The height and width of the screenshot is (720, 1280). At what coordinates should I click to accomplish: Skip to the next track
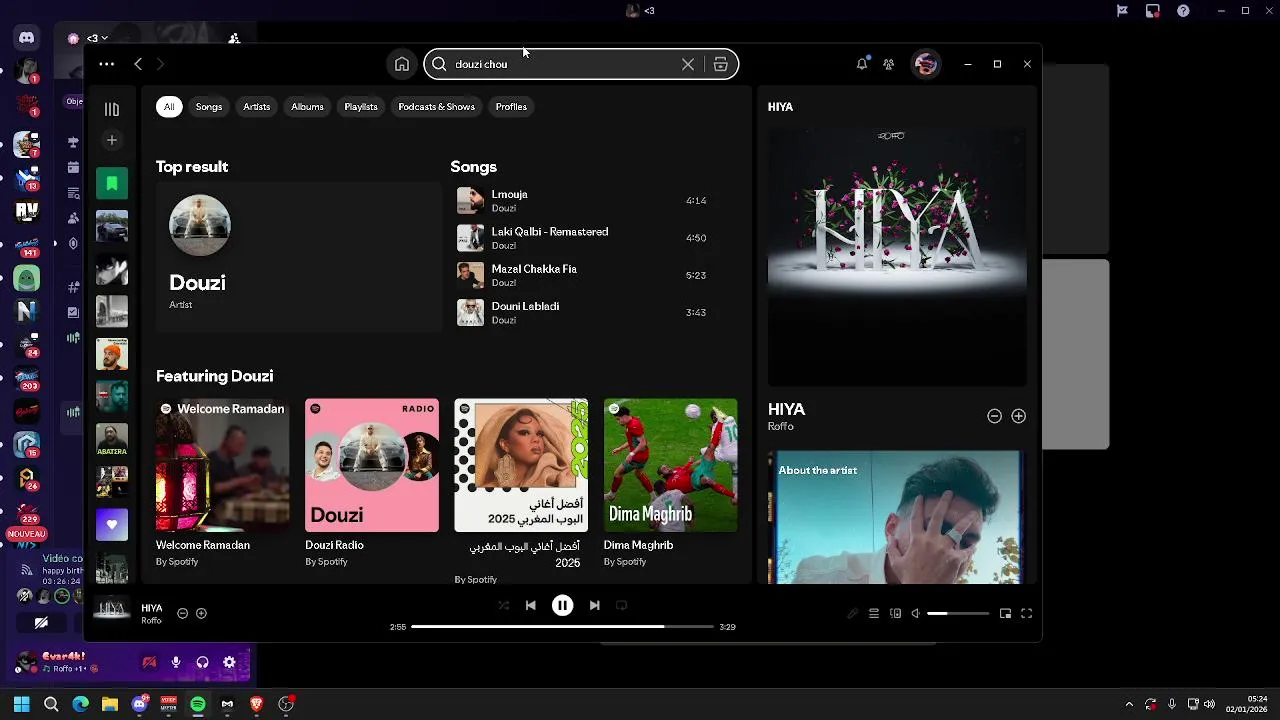pos(594,605)
